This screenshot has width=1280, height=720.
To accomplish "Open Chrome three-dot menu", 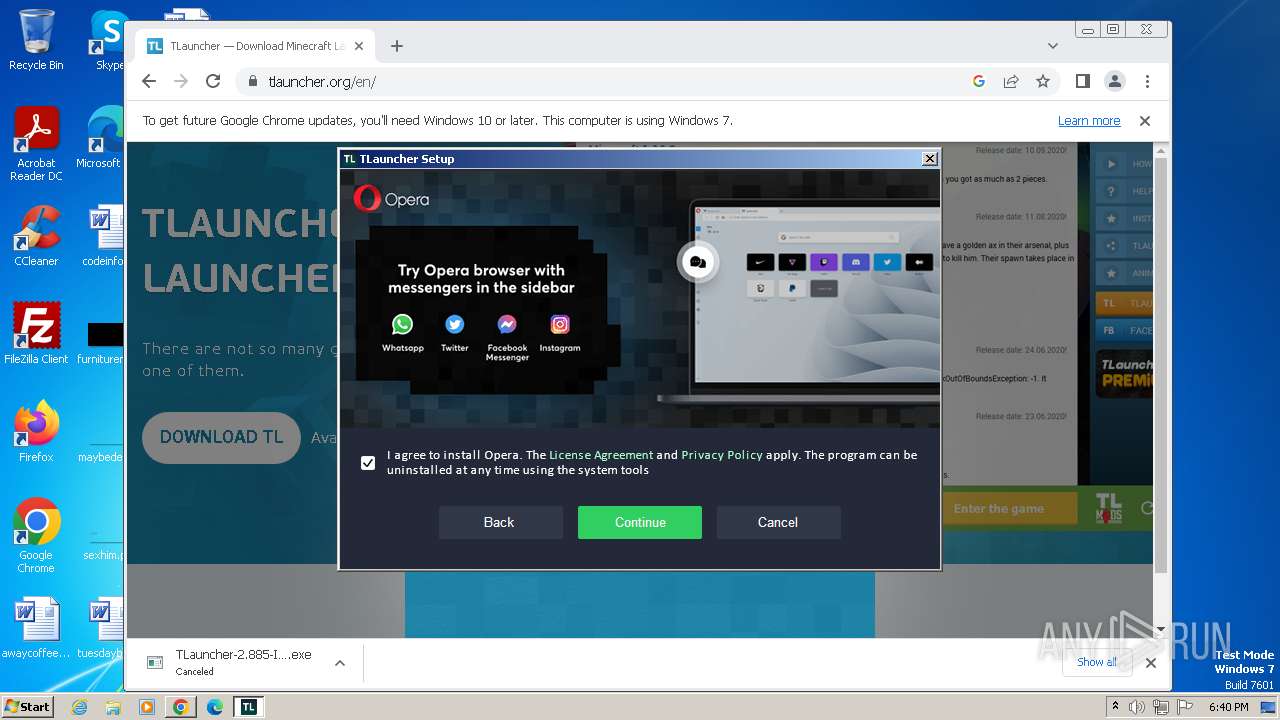I will [x=1147, y=81].
